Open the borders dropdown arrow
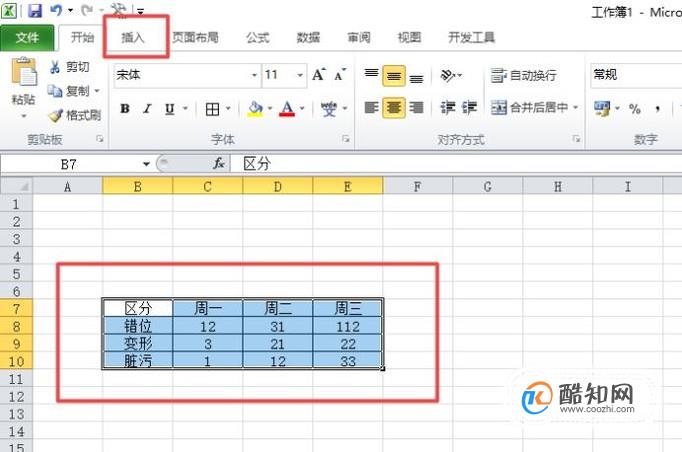This screenshot has width=682, height=452. [x=228, y=109]
